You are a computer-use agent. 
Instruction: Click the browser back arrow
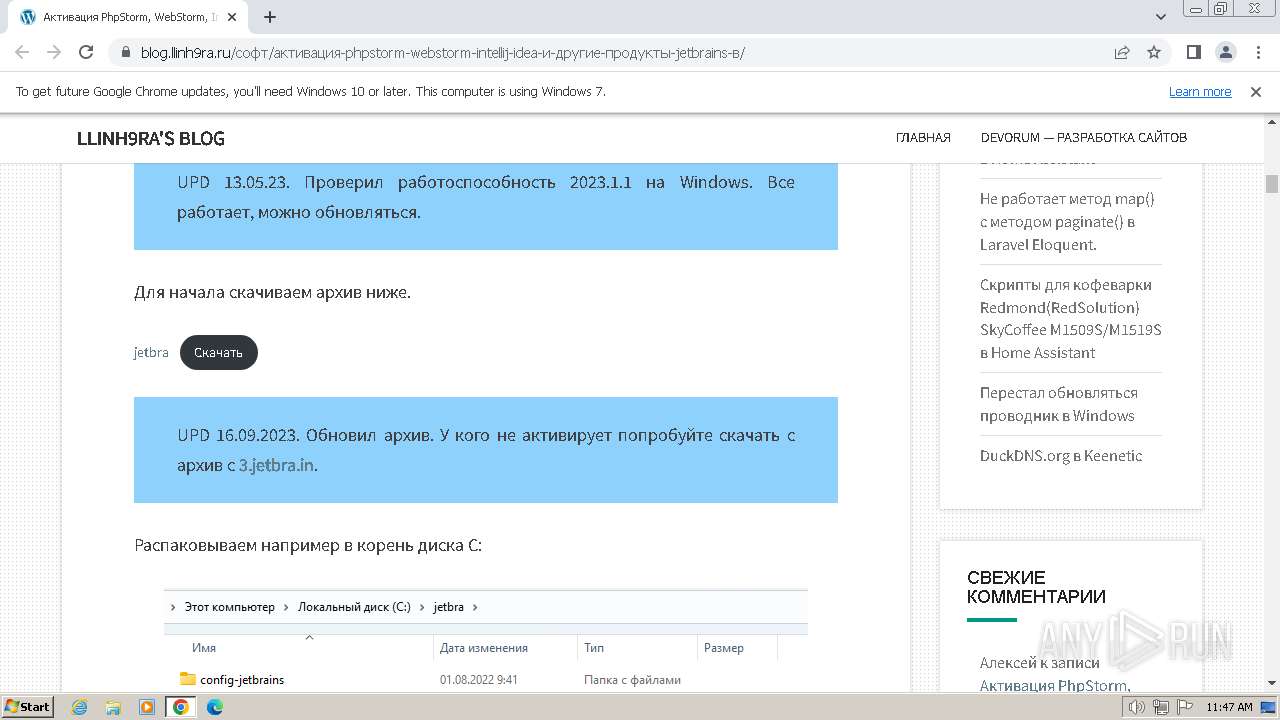click(x=22, y=52)
